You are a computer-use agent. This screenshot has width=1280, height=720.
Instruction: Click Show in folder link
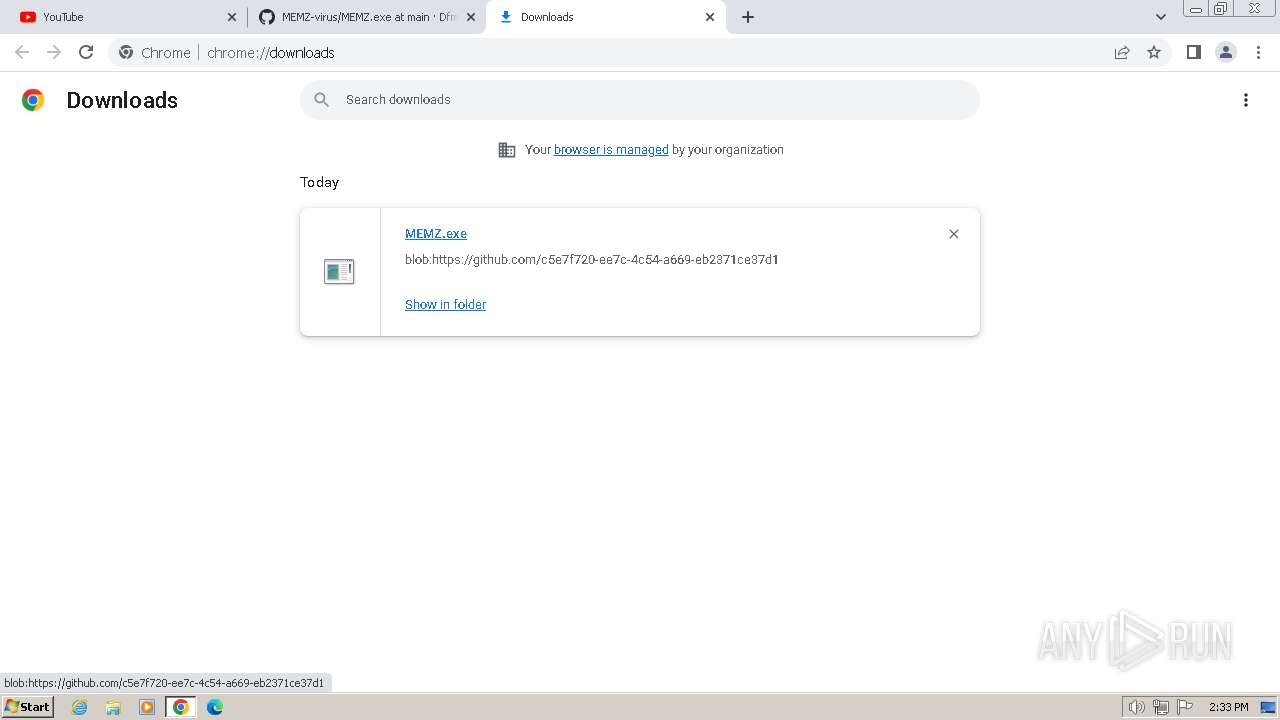pos(445,305)
